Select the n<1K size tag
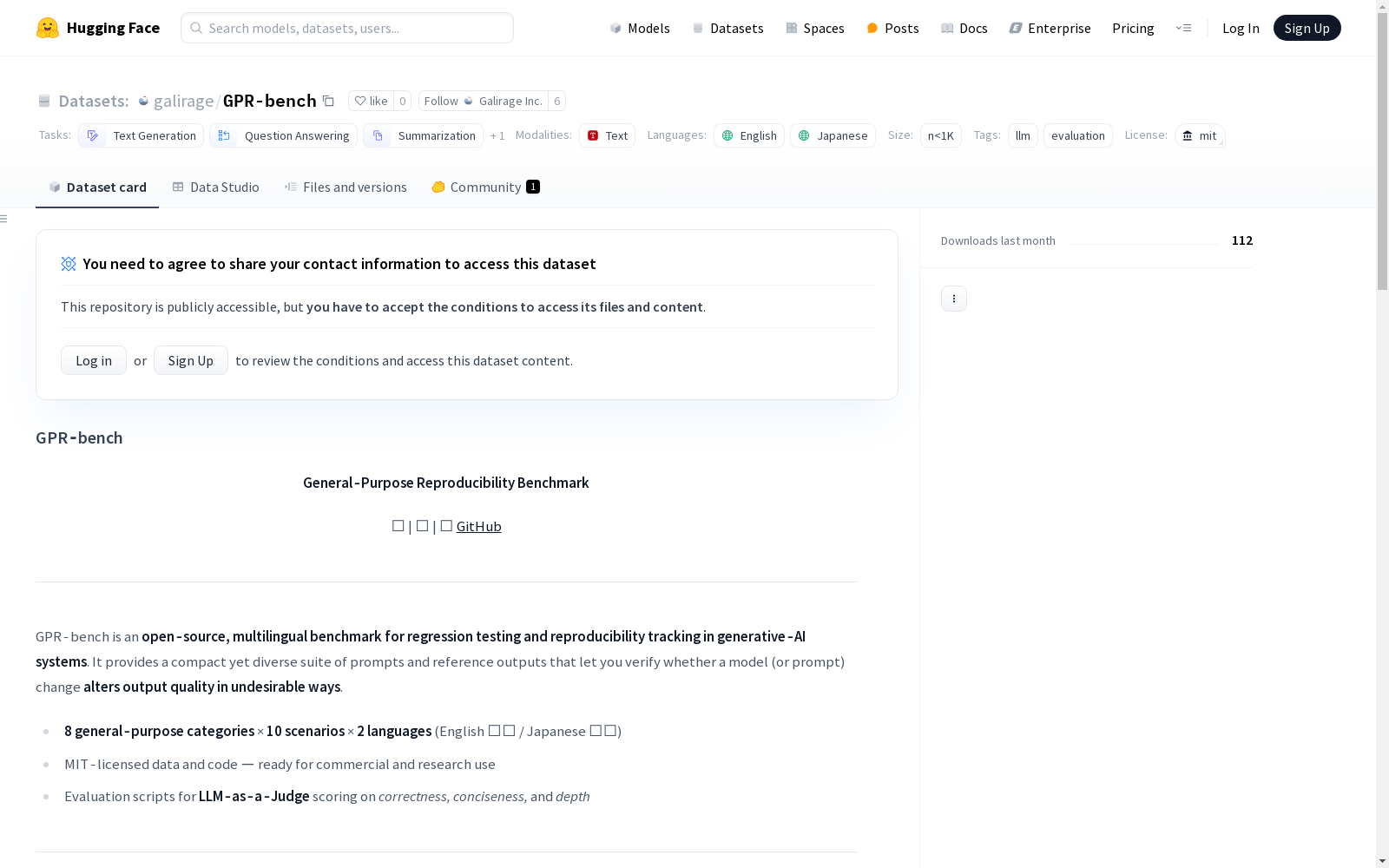This screenshot has height=868, width=1389. click(x=941, y=135)
